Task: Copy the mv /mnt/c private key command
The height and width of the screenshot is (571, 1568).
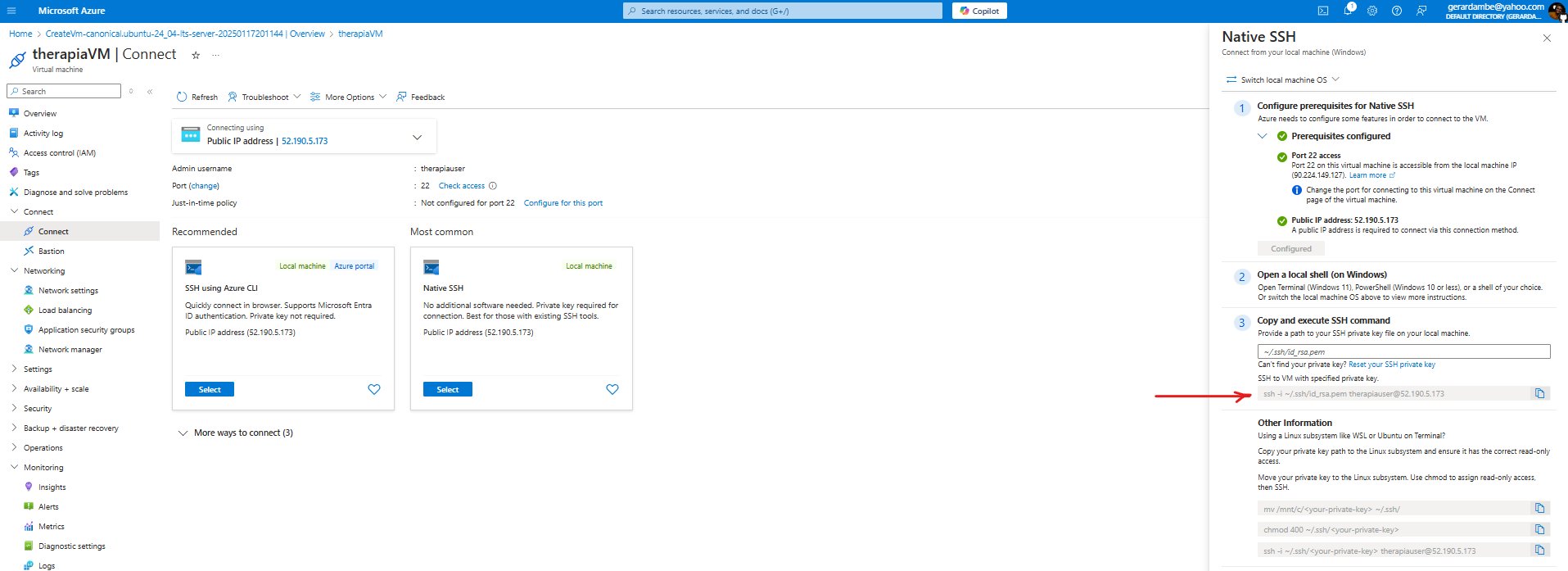Action: [x=1539, y=509]
